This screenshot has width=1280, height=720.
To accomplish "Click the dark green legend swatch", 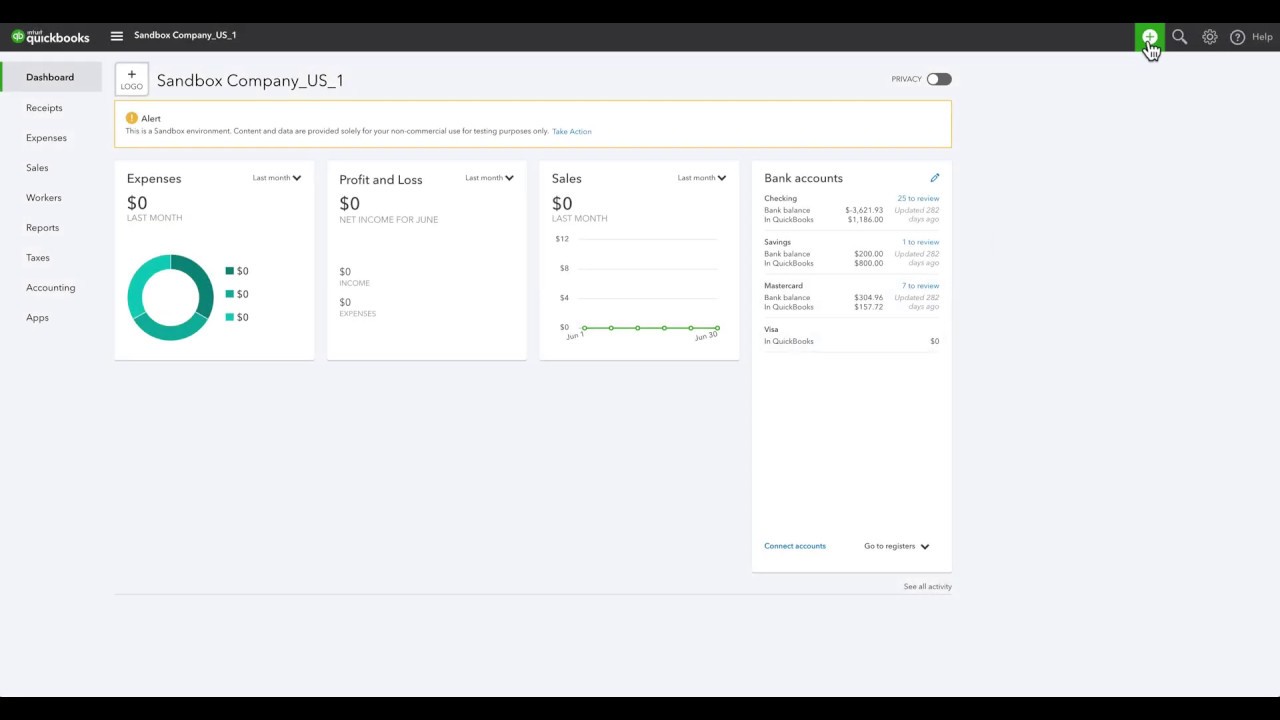I will (x=230, y=271).
